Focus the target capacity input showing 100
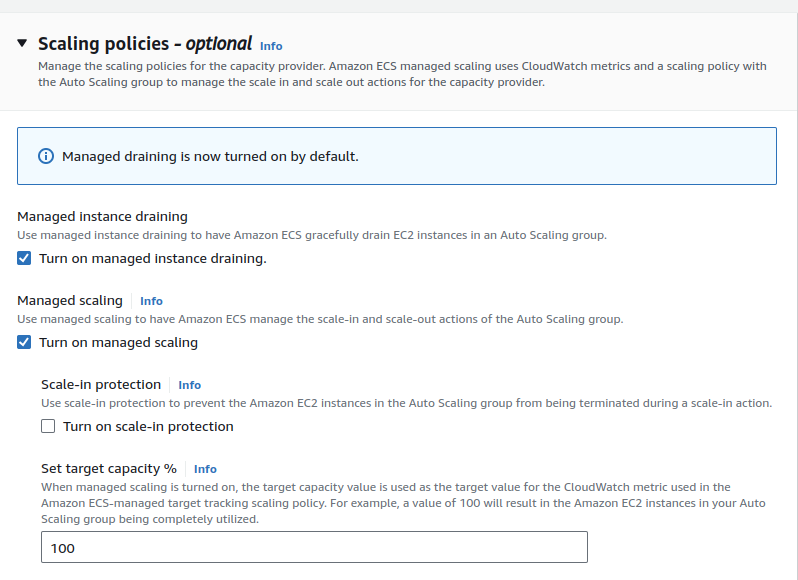 pos(314,548)
